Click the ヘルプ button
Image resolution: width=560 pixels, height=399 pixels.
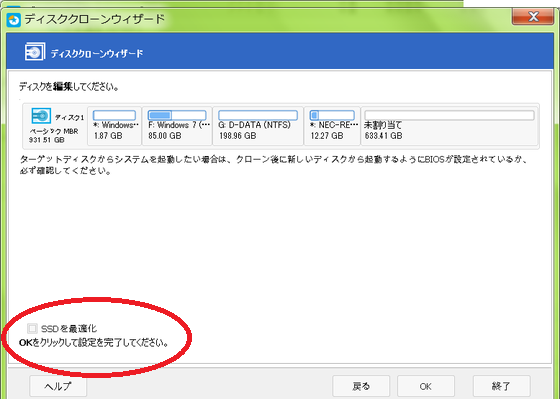pyautogui.click(x=58, y=386)
